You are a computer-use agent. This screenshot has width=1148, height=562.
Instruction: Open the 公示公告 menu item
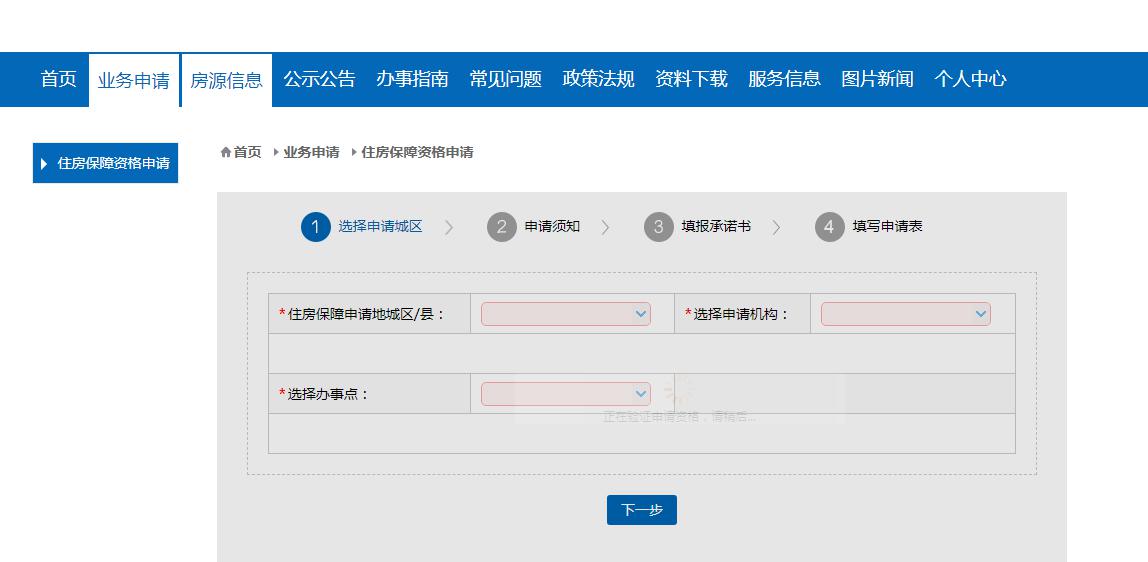(x=319, y=79)
